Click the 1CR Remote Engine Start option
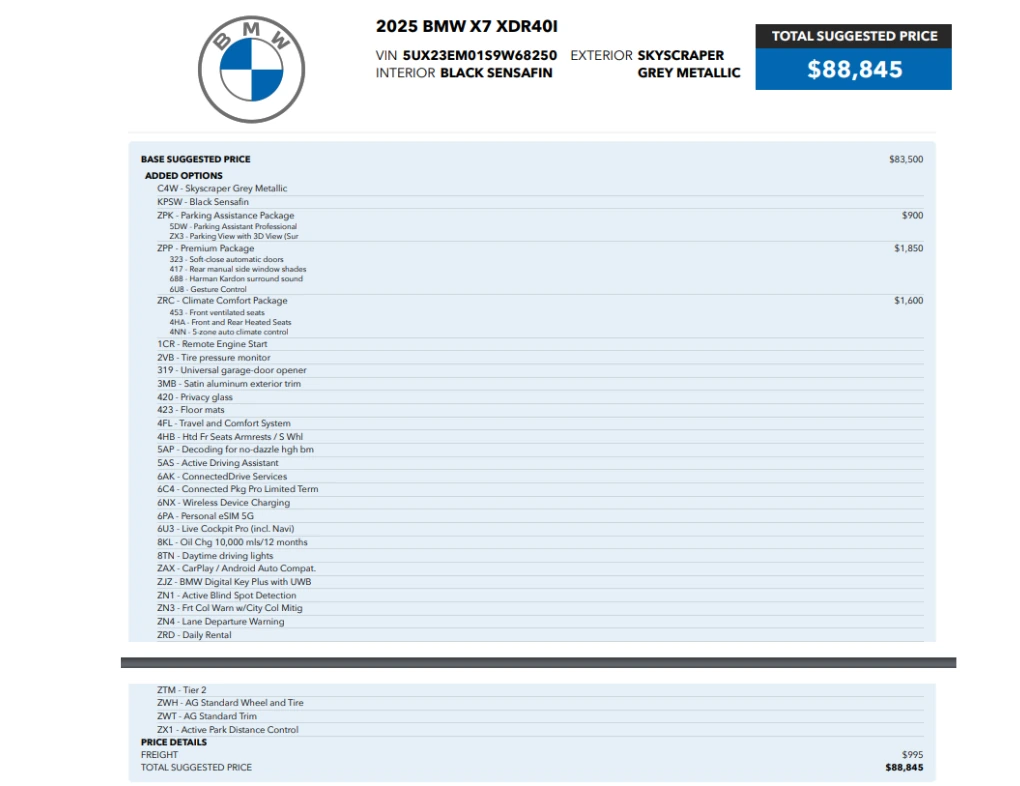The height and width of the screenshot is (786, 1020). (x=212, y=344)
